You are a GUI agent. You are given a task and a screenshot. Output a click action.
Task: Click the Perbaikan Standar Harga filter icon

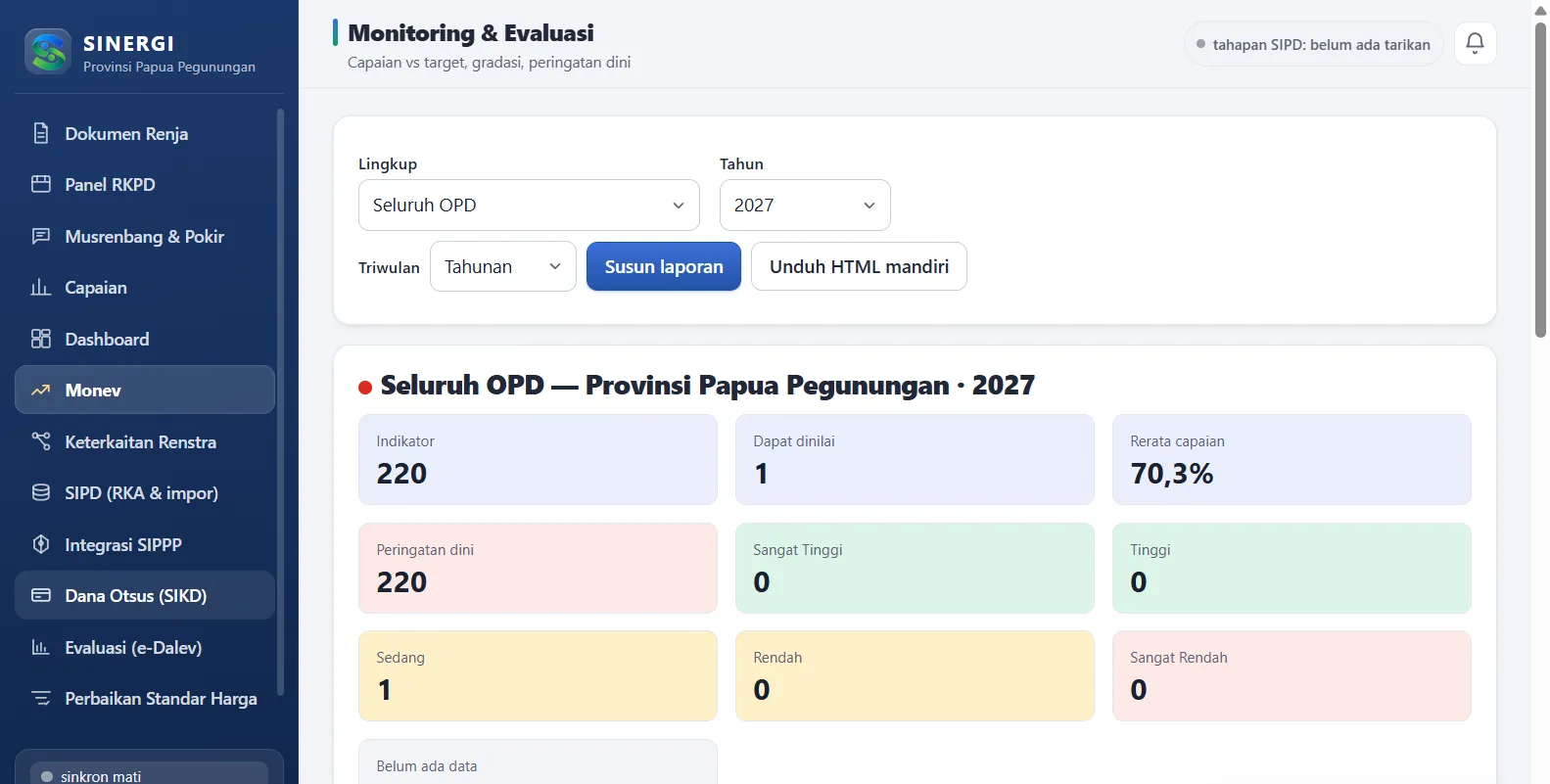(41, 698)
